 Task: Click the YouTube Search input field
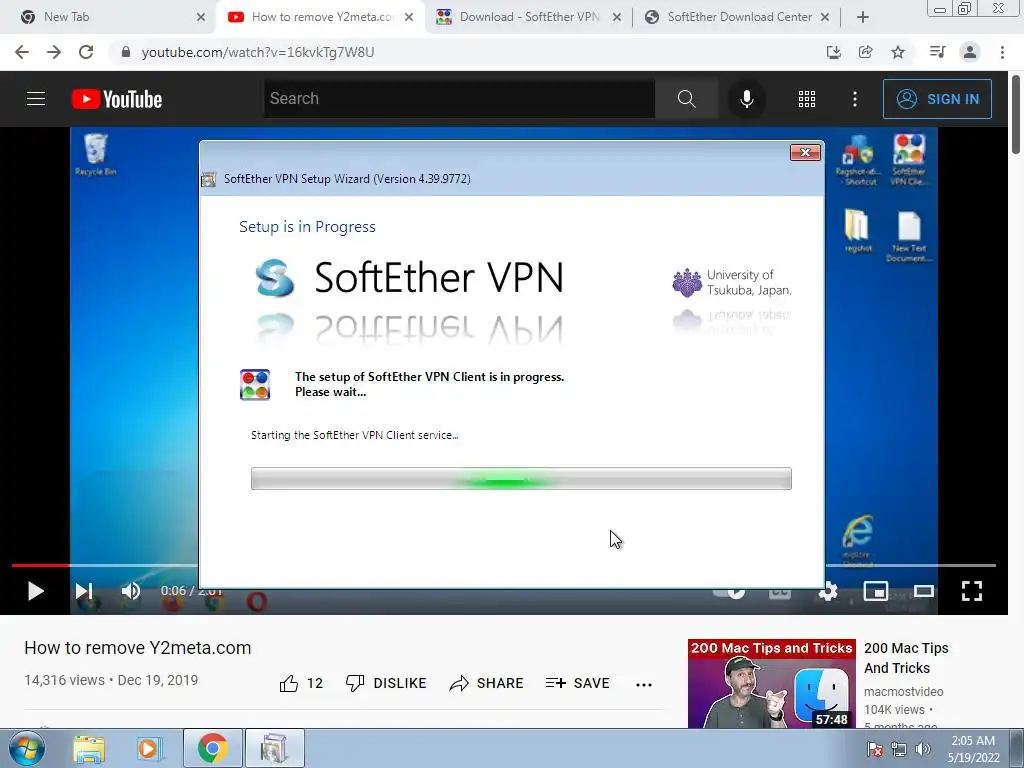(x=459, y=99)
